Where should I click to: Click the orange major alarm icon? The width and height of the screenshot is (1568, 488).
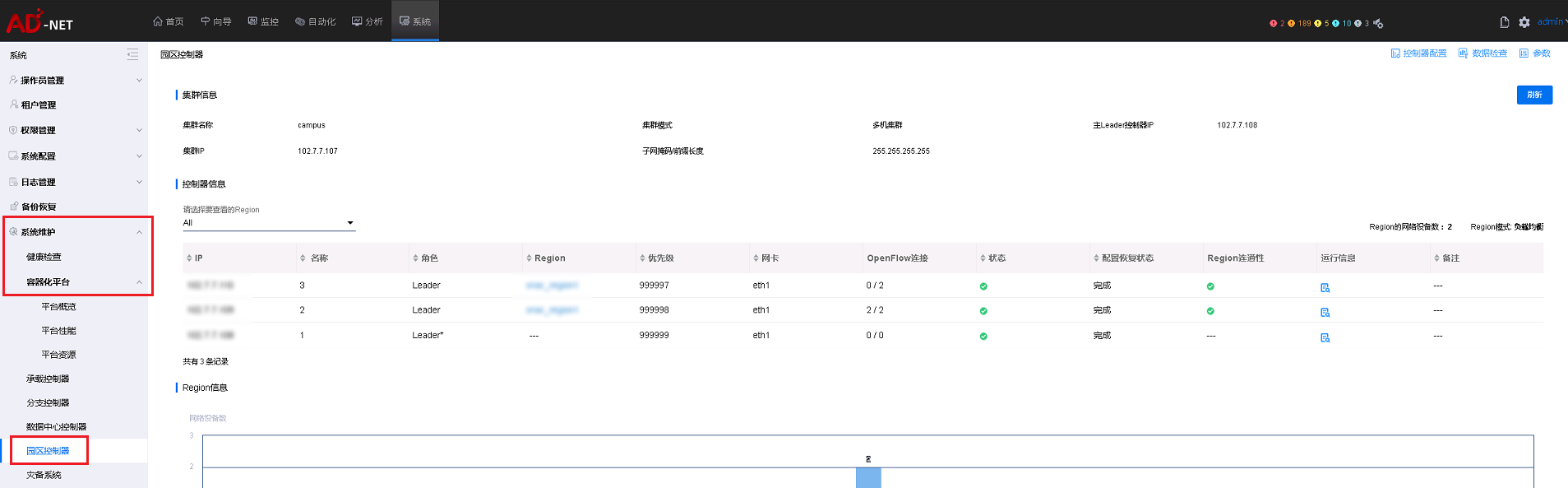(1291, 23)
